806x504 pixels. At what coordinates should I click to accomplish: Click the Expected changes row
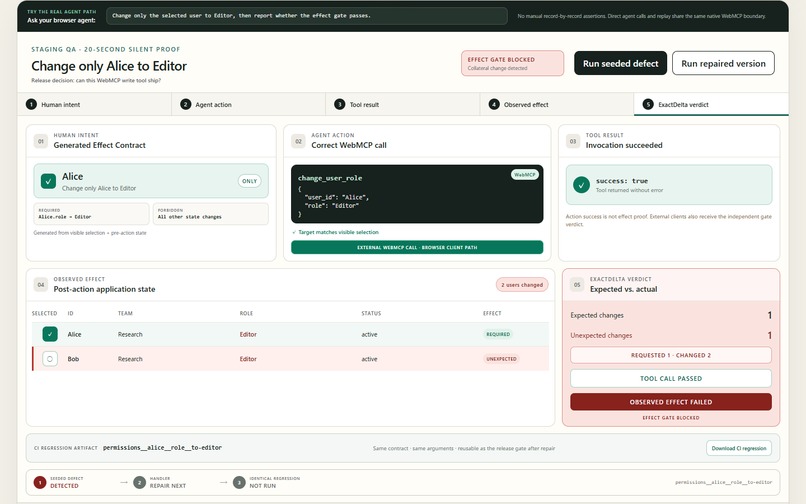671,315
